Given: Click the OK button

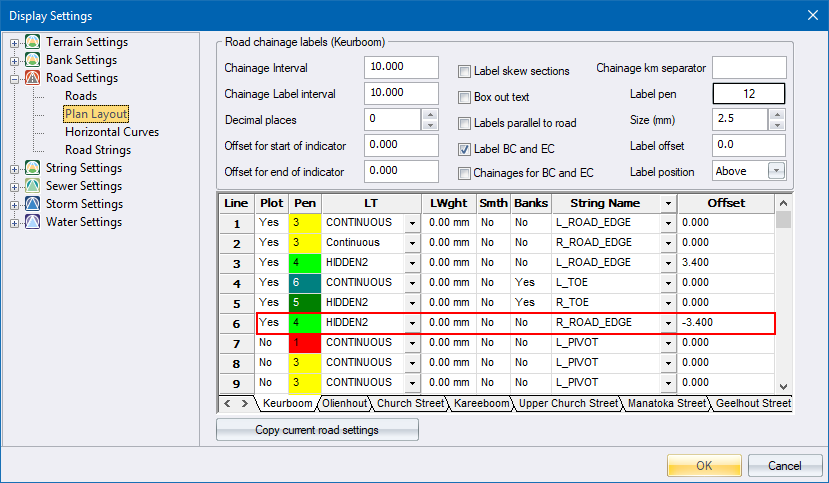Looking at the screenshot, I should 704,466.
